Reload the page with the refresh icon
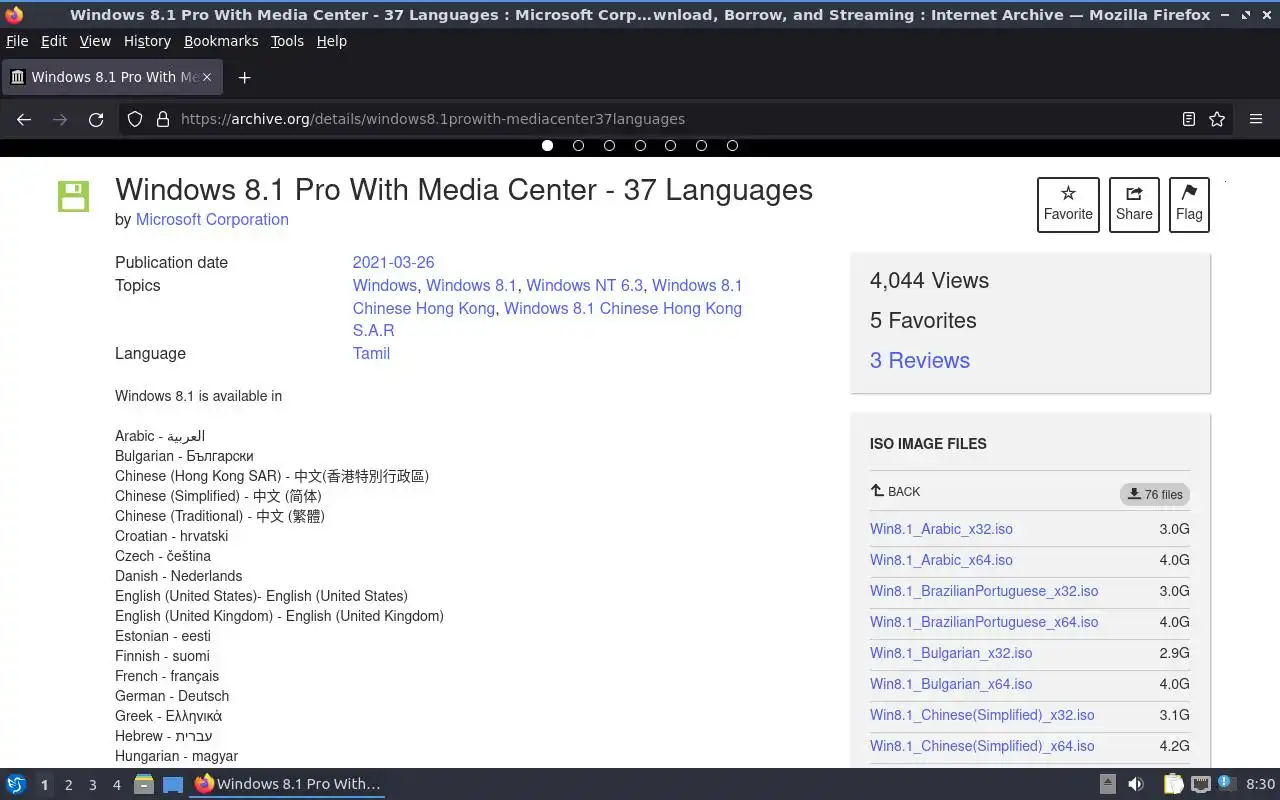 click(96, 119)
